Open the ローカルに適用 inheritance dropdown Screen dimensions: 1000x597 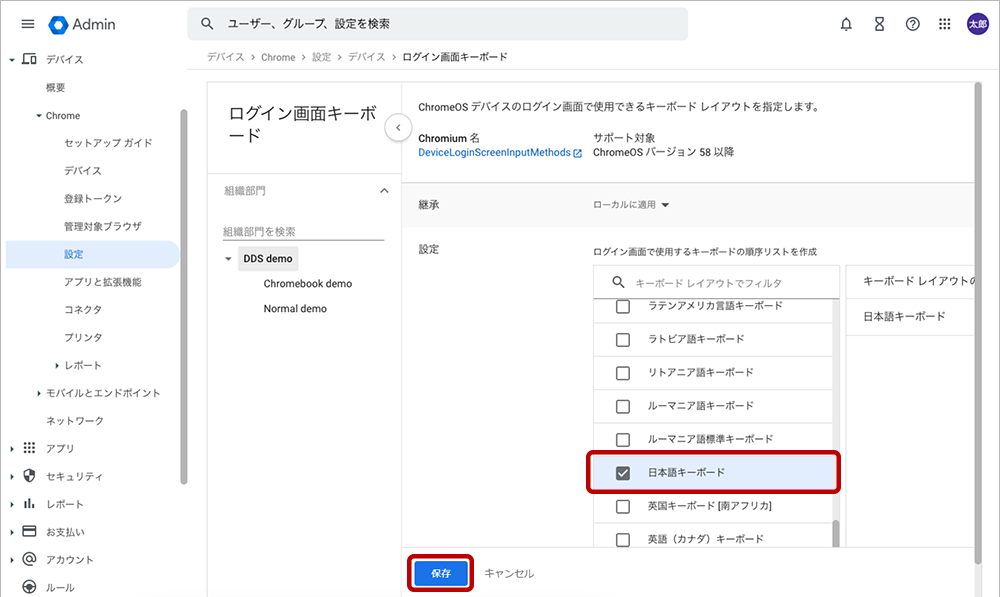(631, 205)
